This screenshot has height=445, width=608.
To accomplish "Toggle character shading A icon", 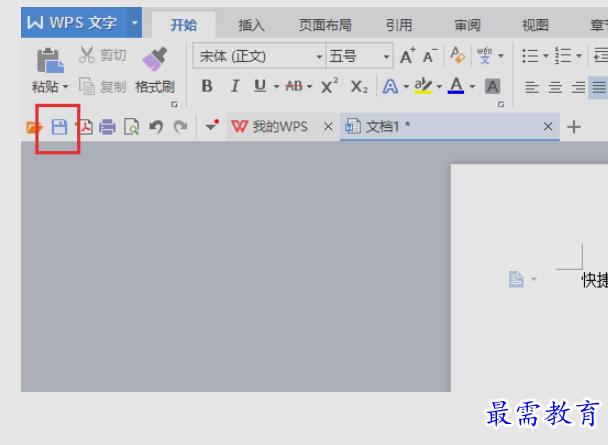I will click(492, 86).
